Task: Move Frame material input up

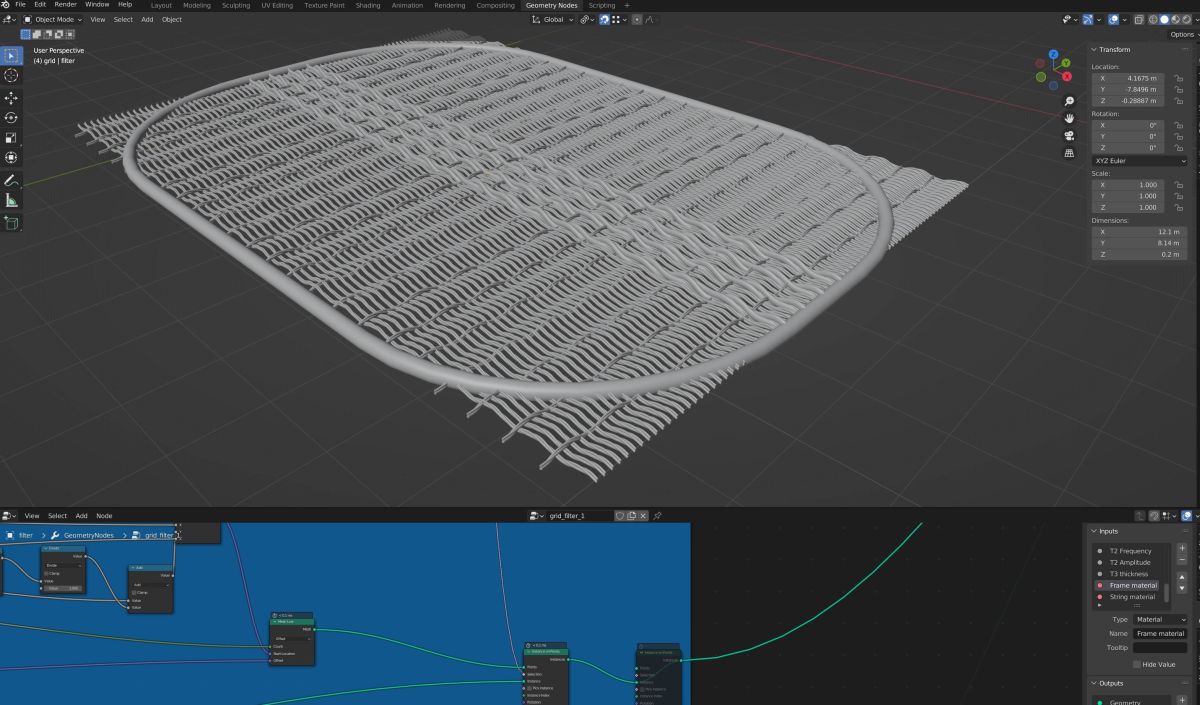Action: (1183, 576)
